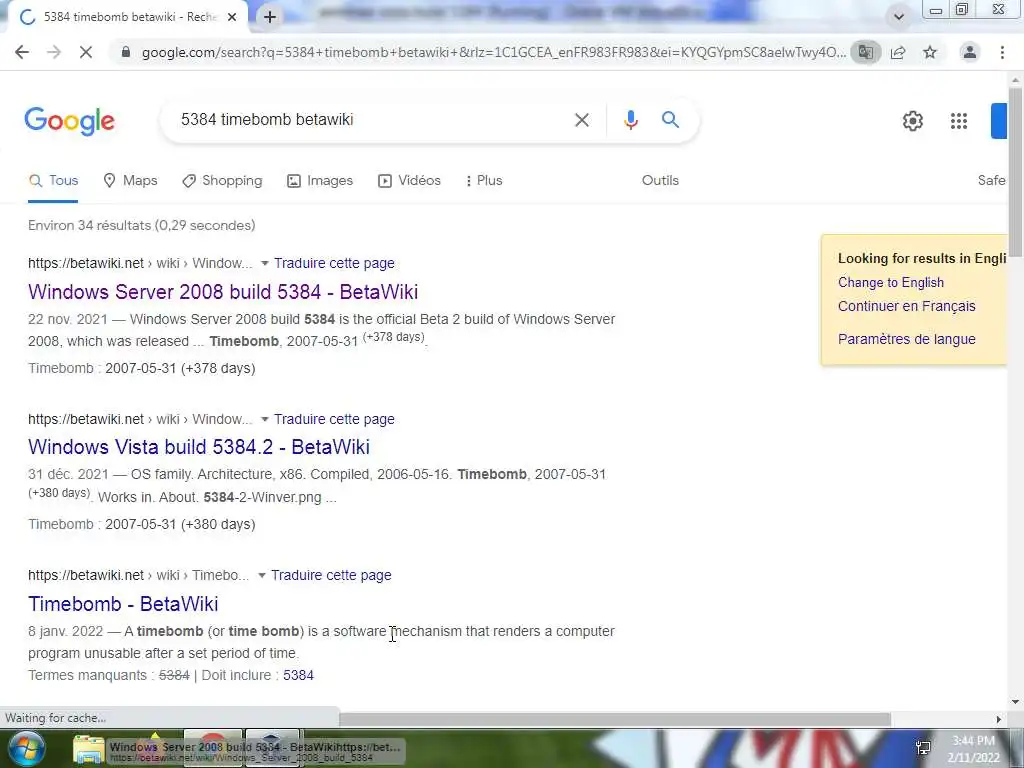Screen dimensions: 1024x768
Task: Expand dropdown arrow beside Timebomb result URL
Action: pyautogui.click(x=262, y=575)
